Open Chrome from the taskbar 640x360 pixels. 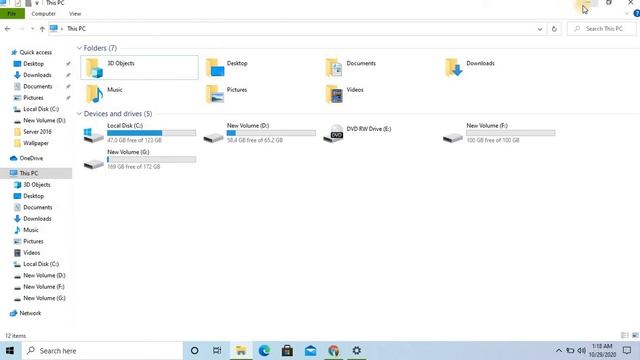(333, 351)
